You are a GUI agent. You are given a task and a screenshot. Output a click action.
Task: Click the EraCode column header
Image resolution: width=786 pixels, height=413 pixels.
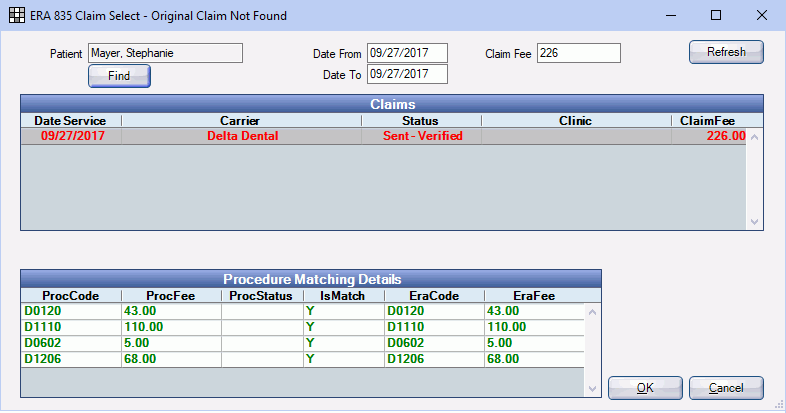(434, 296)
